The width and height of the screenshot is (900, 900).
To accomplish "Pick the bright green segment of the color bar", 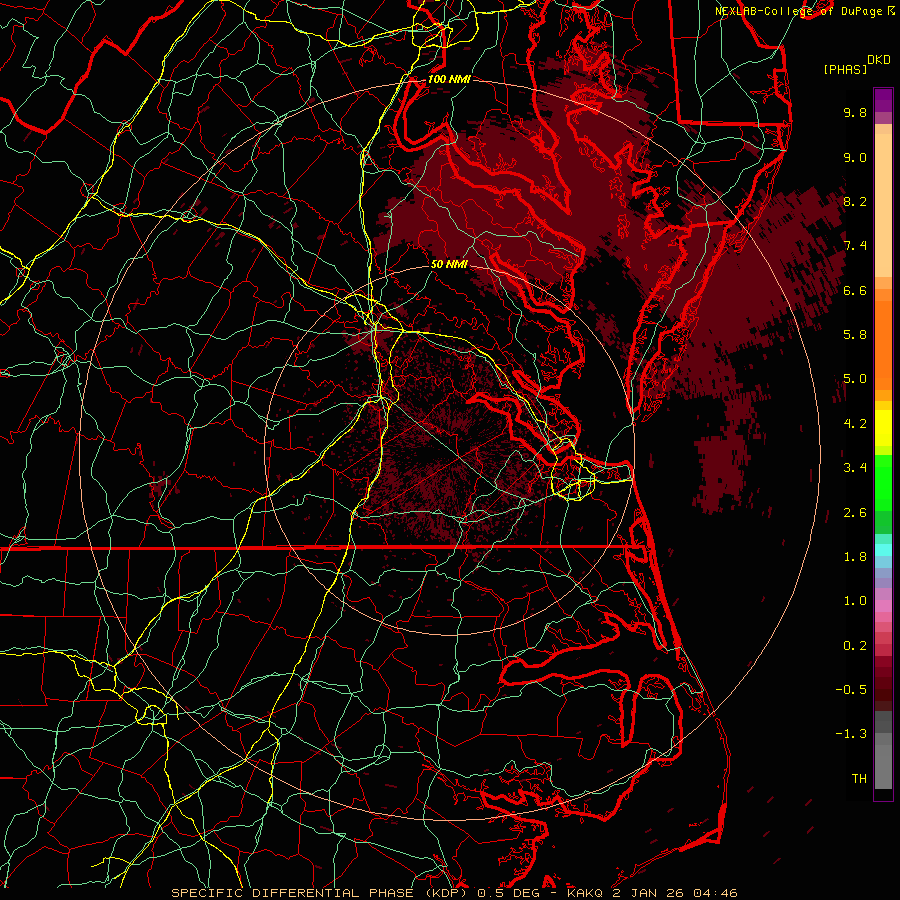I will point(883,482).
